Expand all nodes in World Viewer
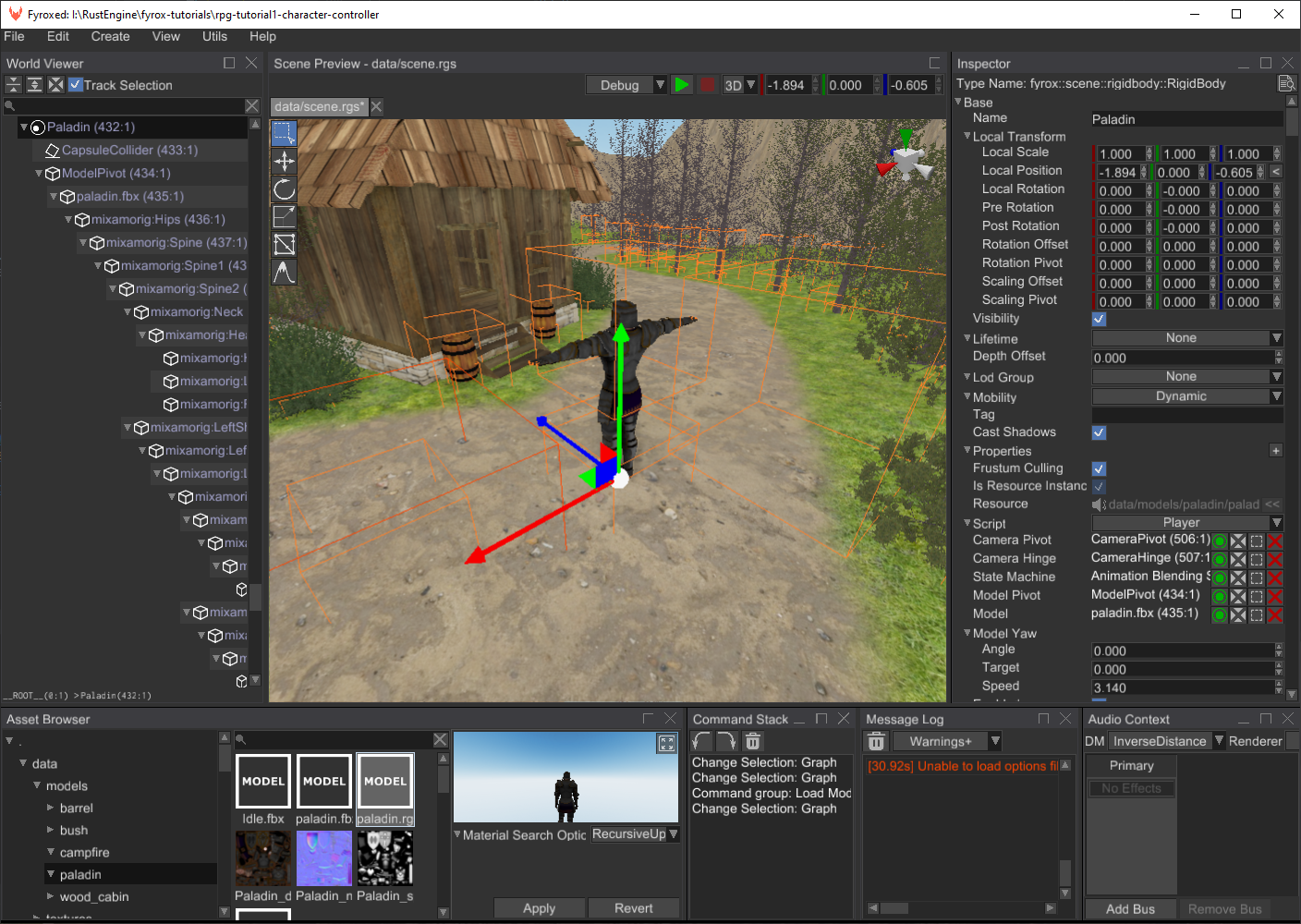Viewport: 1301px width, 924px height. tap(34, 85)
